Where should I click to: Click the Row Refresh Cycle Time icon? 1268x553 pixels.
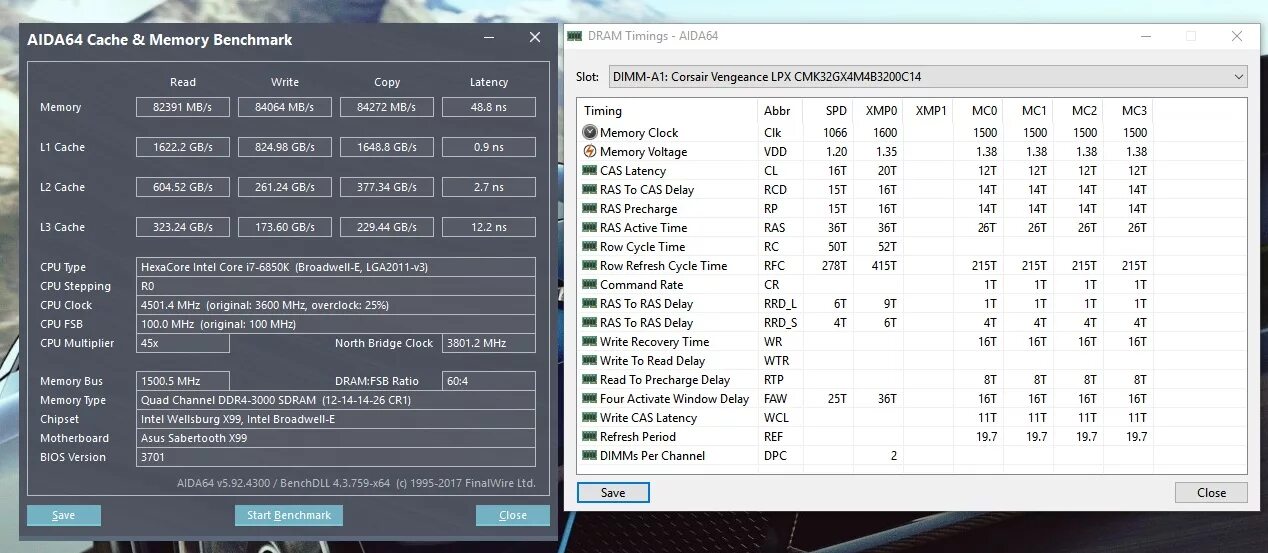590,265
